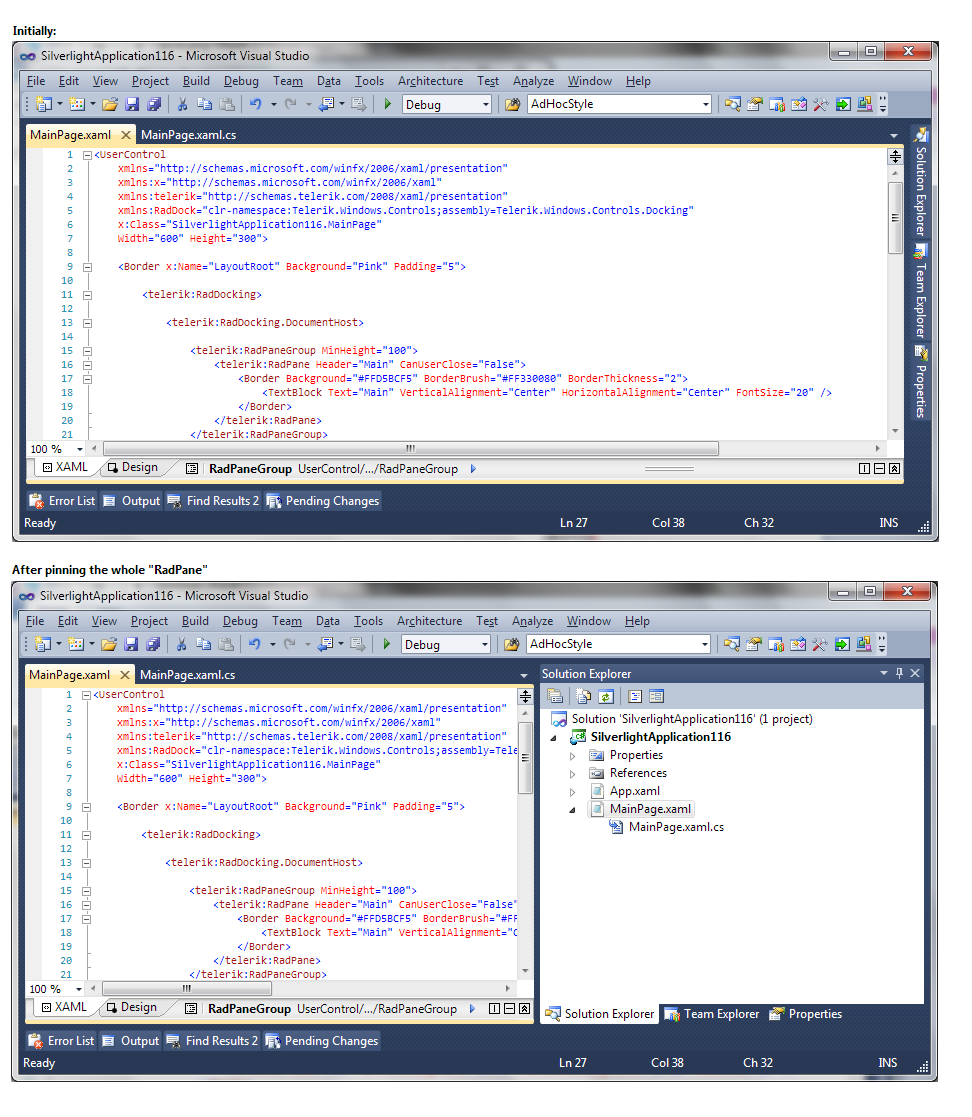Toggle vertical split view in 'After pinning' editor
Screen dimensions: 972x1117
tap(495, 1009)
